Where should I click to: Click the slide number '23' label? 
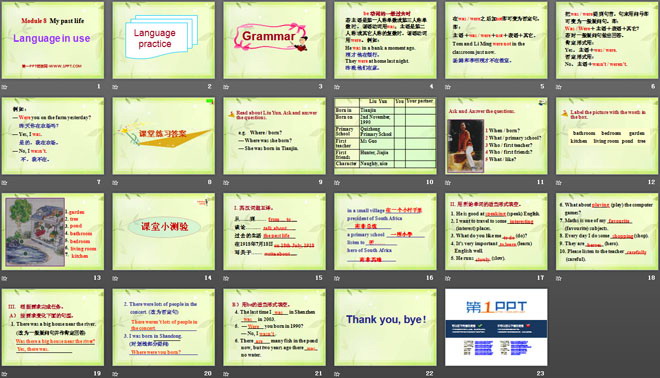click(540, 373)
